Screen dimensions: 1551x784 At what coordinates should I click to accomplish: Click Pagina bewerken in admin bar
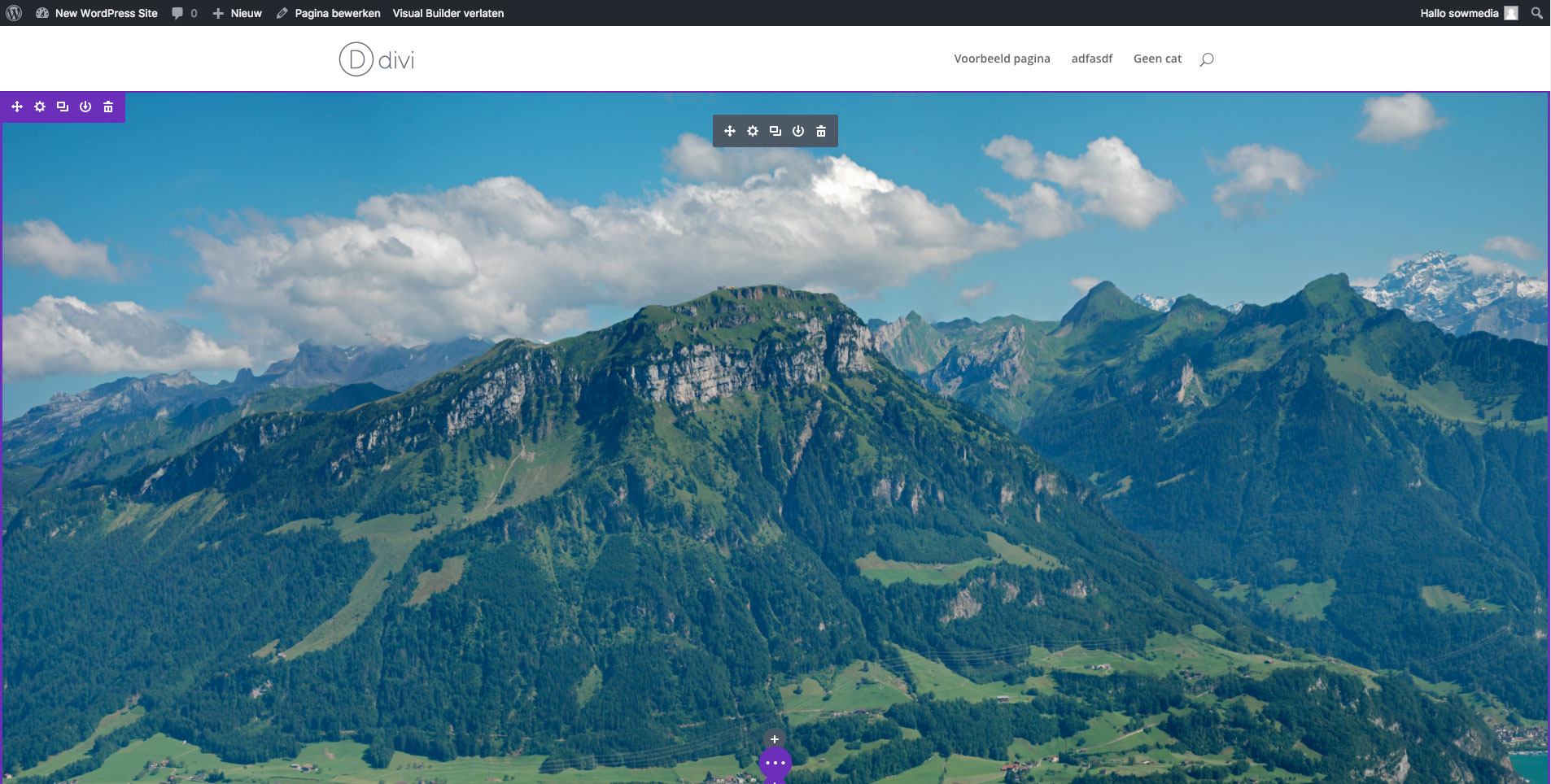tap(329, 13)
